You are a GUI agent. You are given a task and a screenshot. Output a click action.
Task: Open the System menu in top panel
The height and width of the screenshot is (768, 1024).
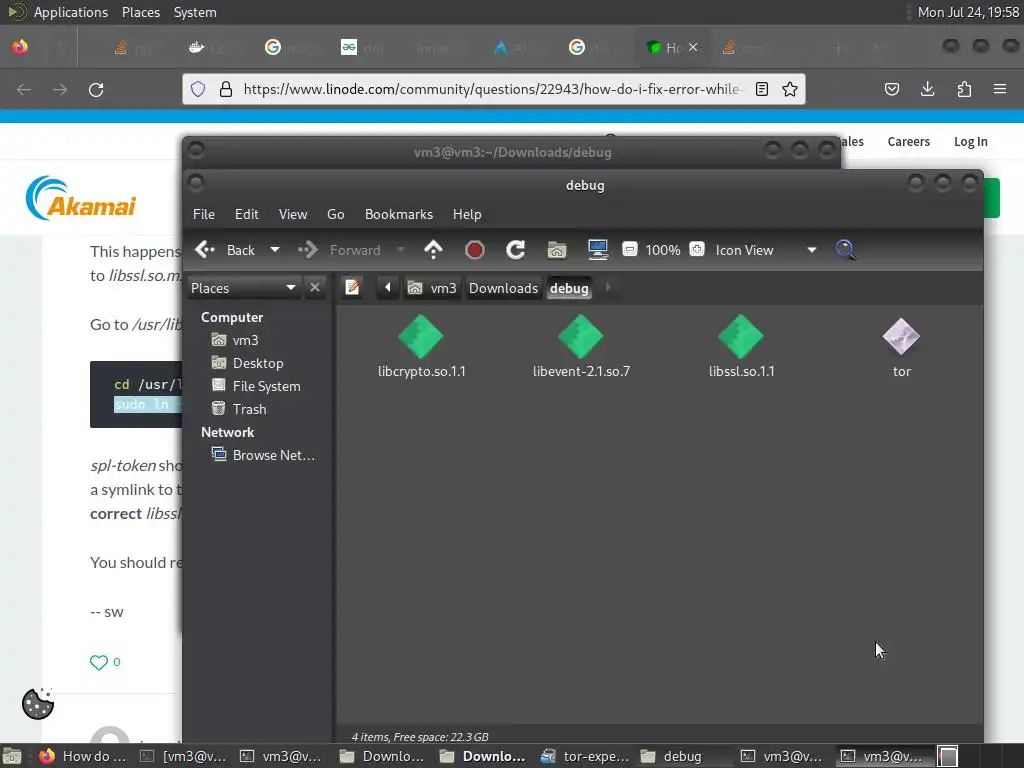click(x=195, y=12)
